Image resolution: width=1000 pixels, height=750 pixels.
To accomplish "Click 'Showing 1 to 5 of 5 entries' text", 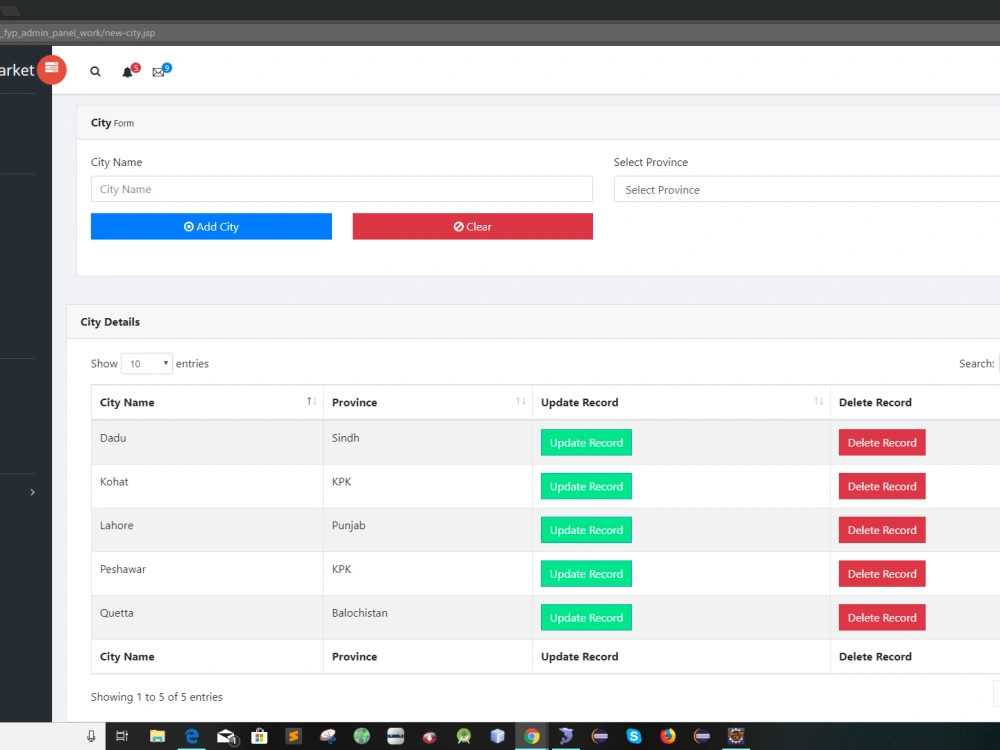I will coord(156,697).
